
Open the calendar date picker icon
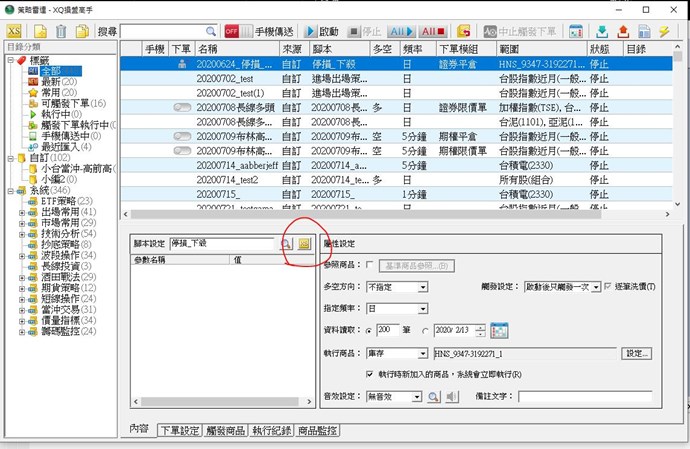click(499, 331)
